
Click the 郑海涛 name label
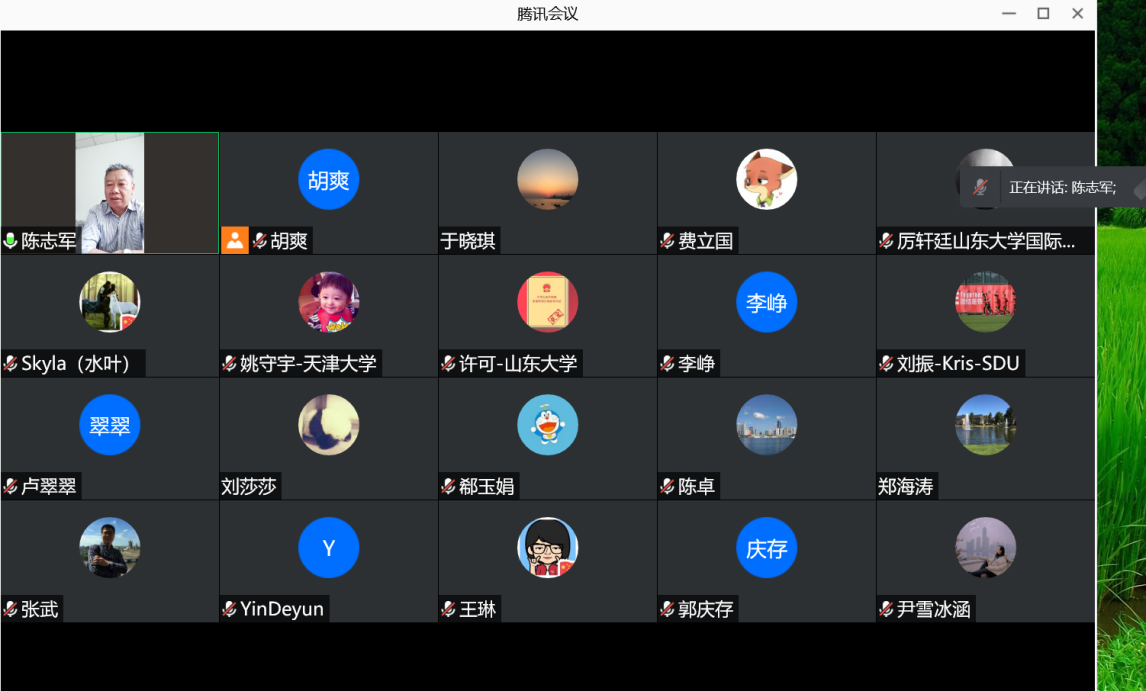point(905,487)
